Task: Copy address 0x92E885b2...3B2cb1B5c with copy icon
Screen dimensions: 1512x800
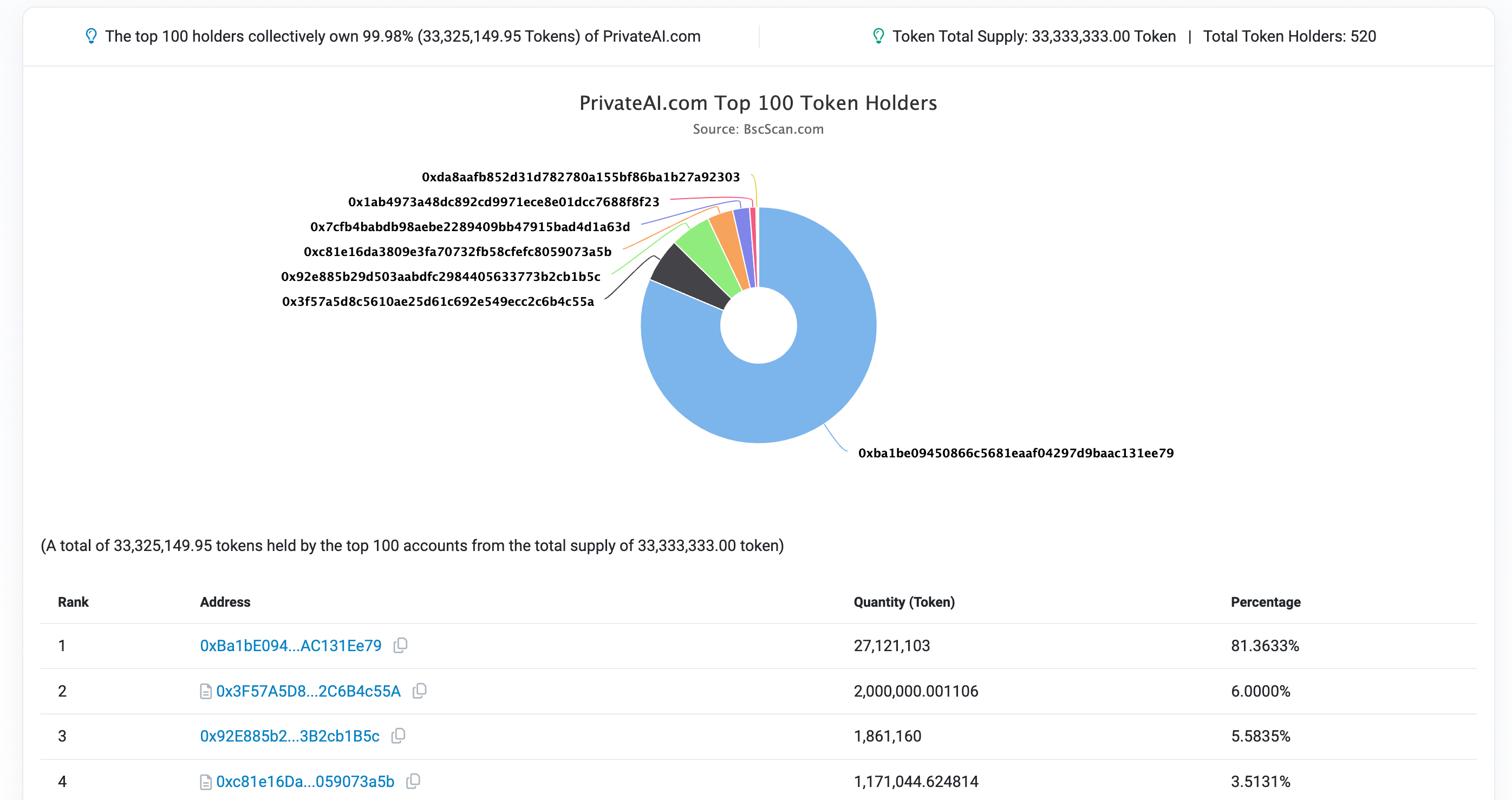Action: (x=399, y=736)
